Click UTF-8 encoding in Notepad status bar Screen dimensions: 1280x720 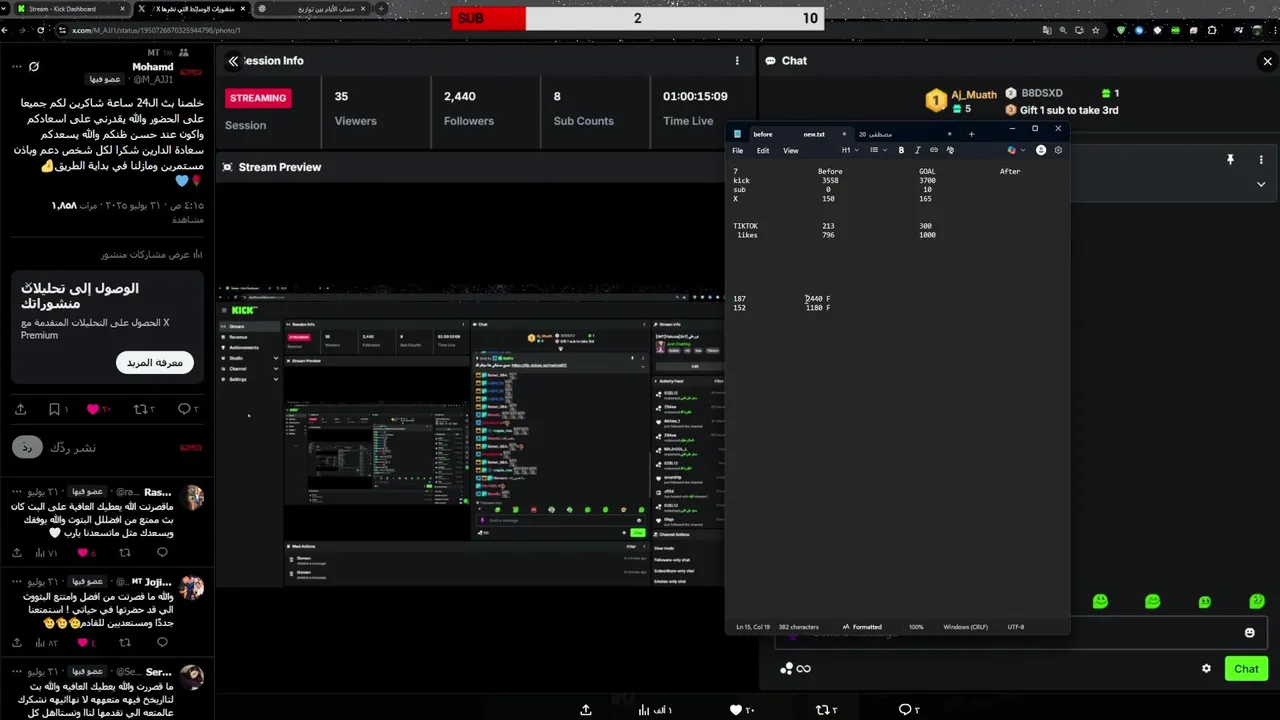click(x=1016, y=627)
